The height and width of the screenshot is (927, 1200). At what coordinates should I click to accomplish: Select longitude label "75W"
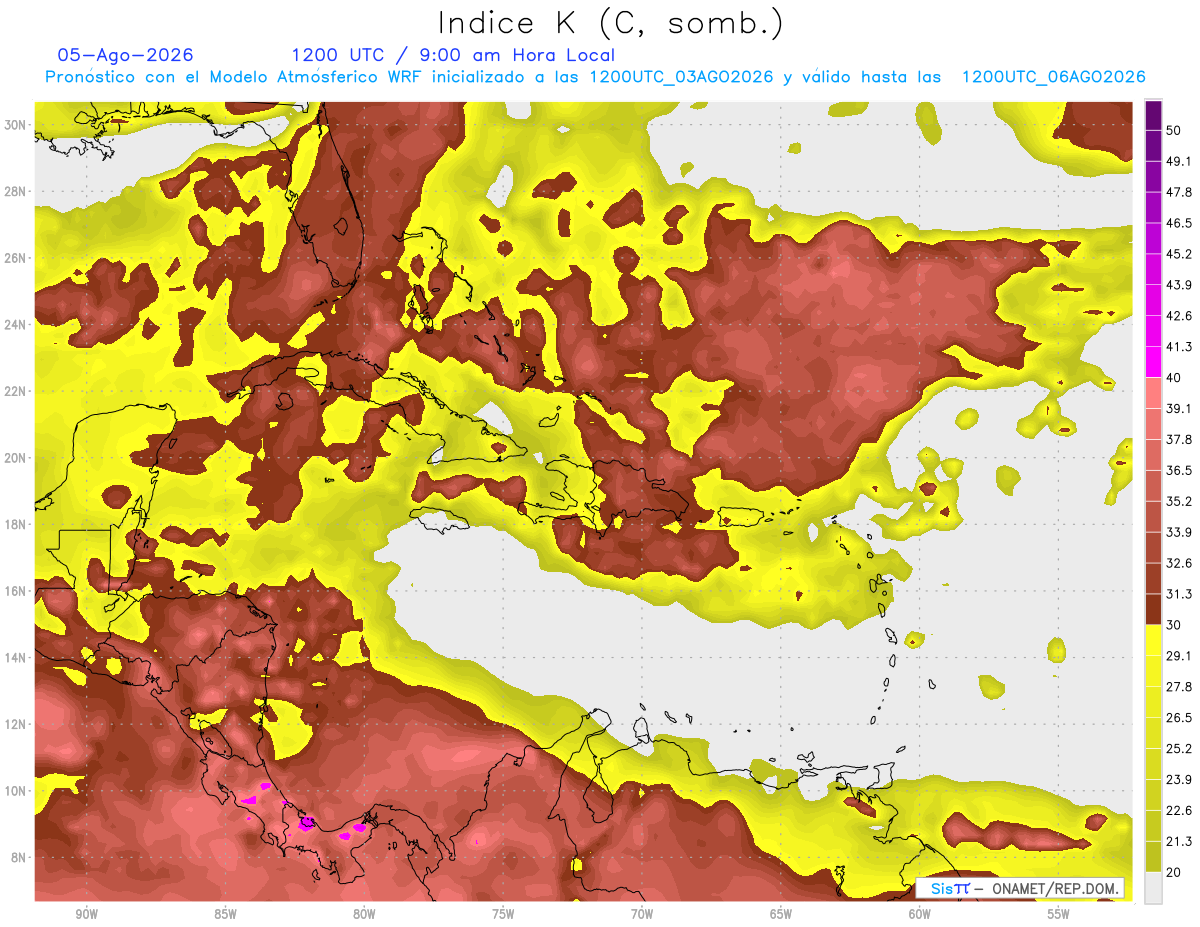coord(503,914)
